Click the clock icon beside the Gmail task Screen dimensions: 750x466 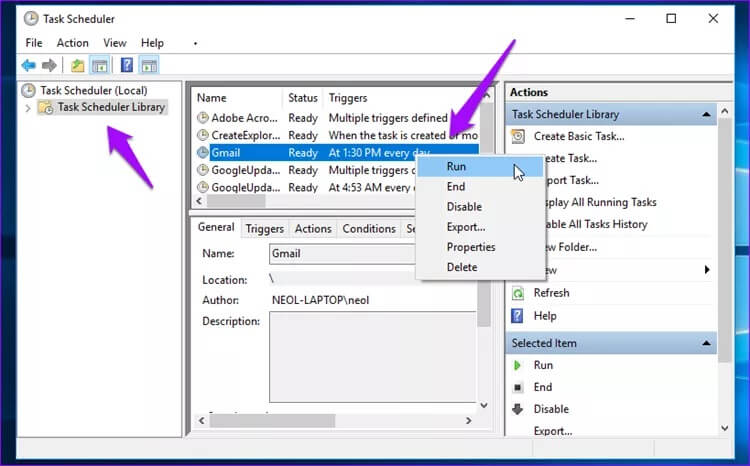[x=203, y=153]
